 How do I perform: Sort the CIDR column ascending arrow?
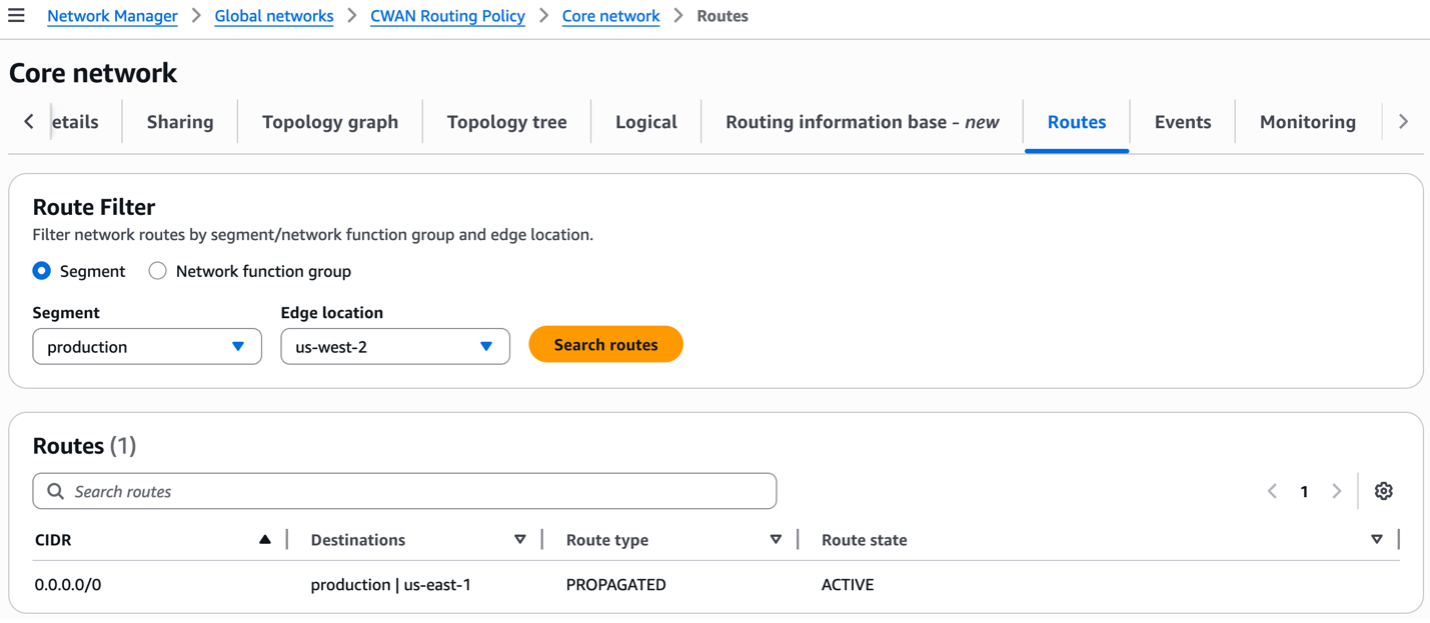(265, 538)
